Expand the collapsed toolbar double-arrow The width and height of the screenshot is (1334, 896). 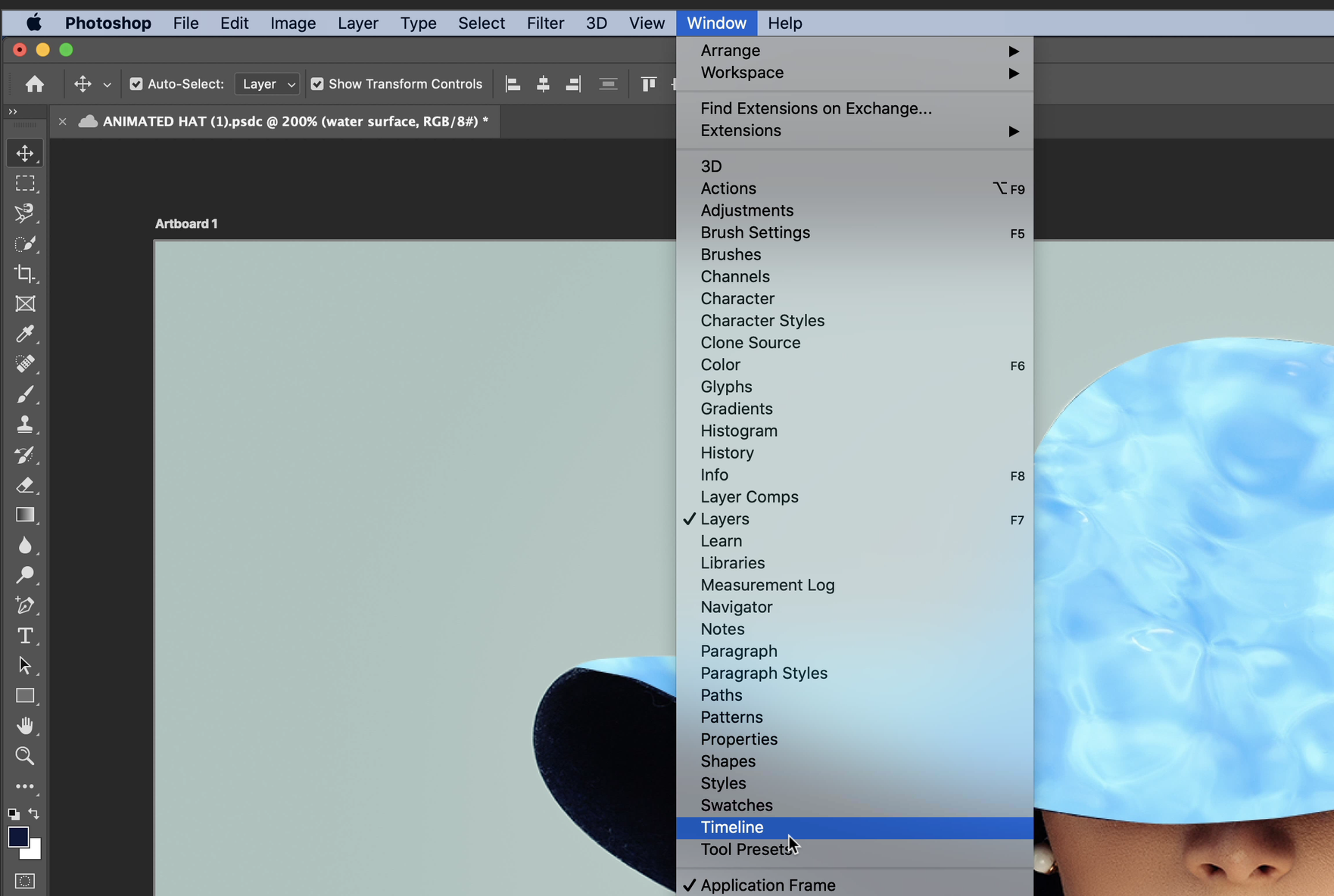(x=13, y=111)
